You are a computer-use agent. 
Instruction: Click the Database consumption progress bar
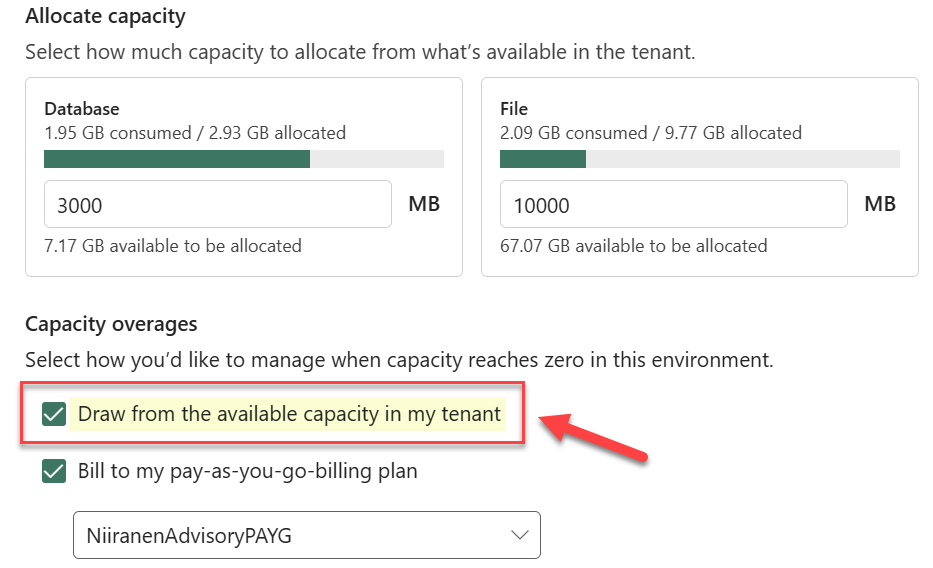(244, 159)
